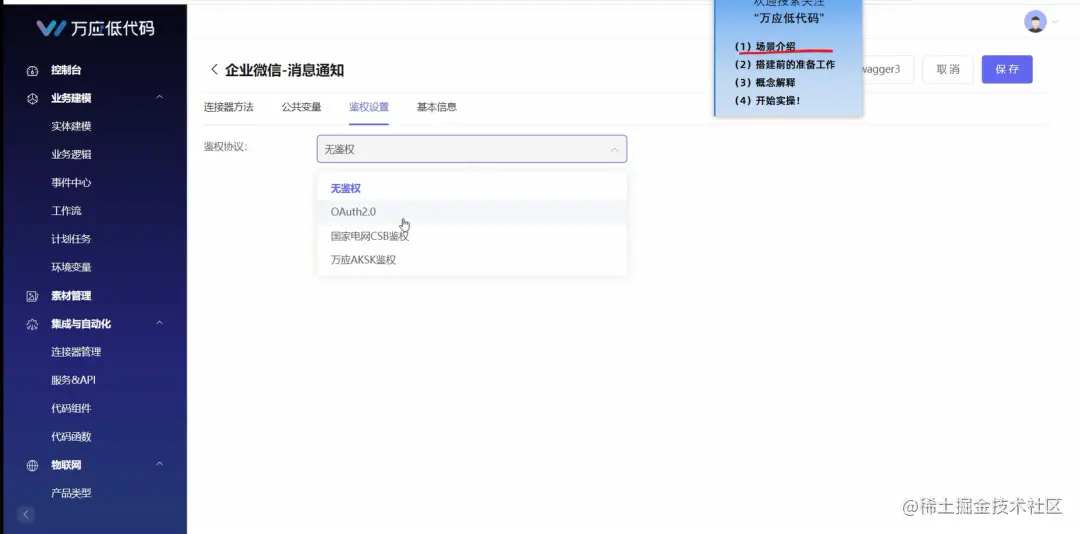Click the 物联网 menu heading
The height and width of the screenshot is (534, 1080).
[66, 465]
